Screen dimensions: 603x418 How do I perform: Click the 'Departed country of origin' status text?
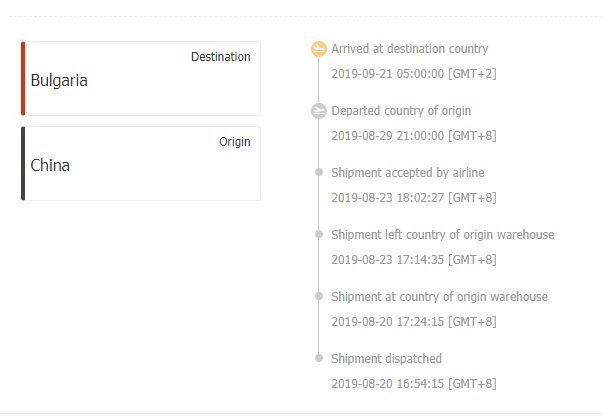coord(401,111)
